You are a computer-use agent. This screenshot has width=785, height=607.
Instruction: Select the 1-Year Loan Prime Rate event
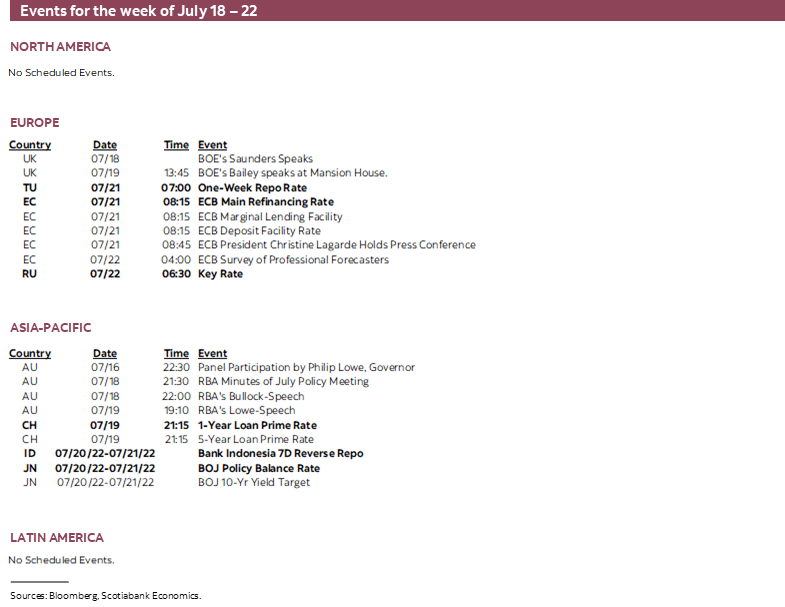[258, 425]
